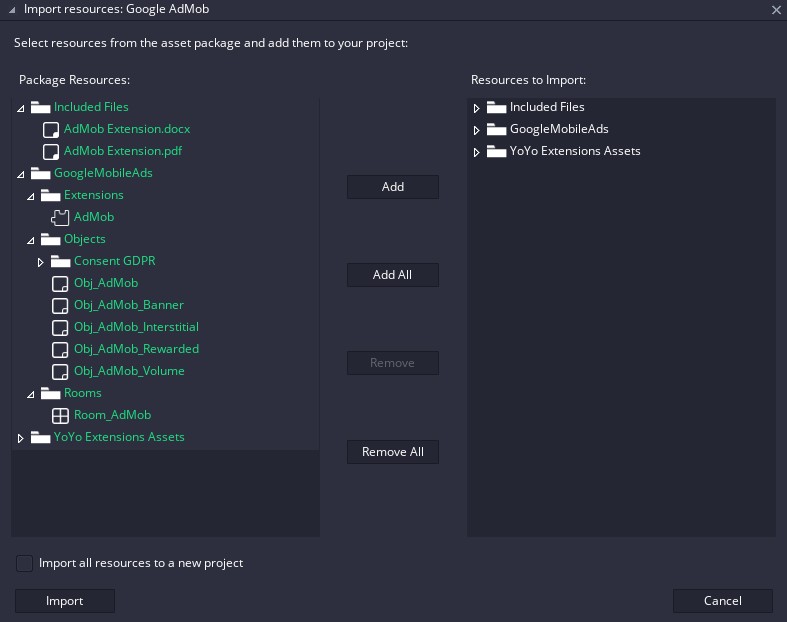Click the AdMob Extension.docx file icon
The height and width of the screenshot is (622, 787).
point(51,130)
